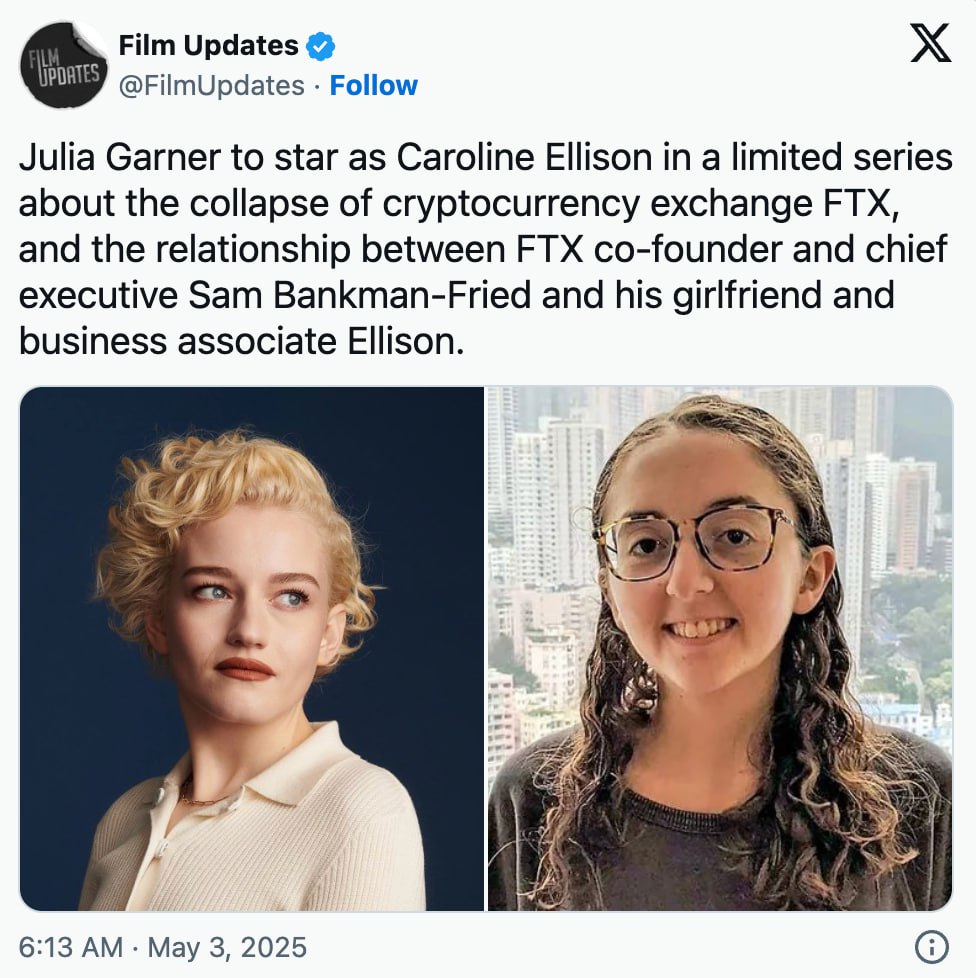The height and width of the screenshot is (978, 976).
Task: Click the tortoiseshell glasses in right photo
Action: coord(695,541)
